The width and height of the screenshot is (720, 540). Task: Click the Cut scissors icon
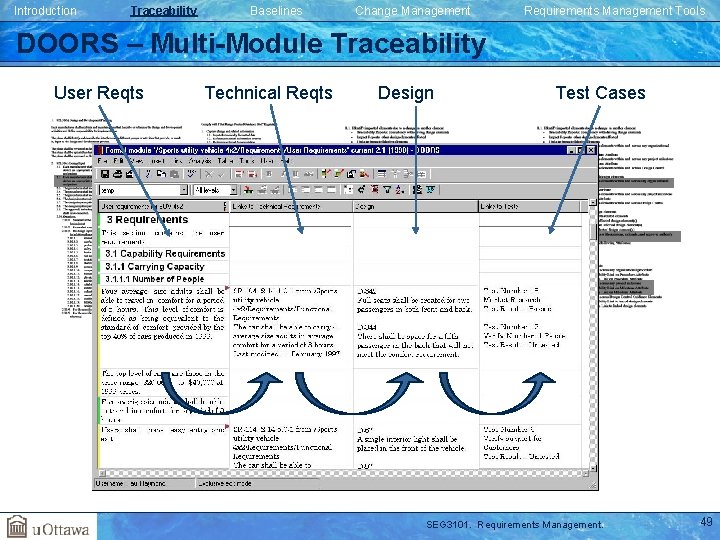click(x=148, y=174)
